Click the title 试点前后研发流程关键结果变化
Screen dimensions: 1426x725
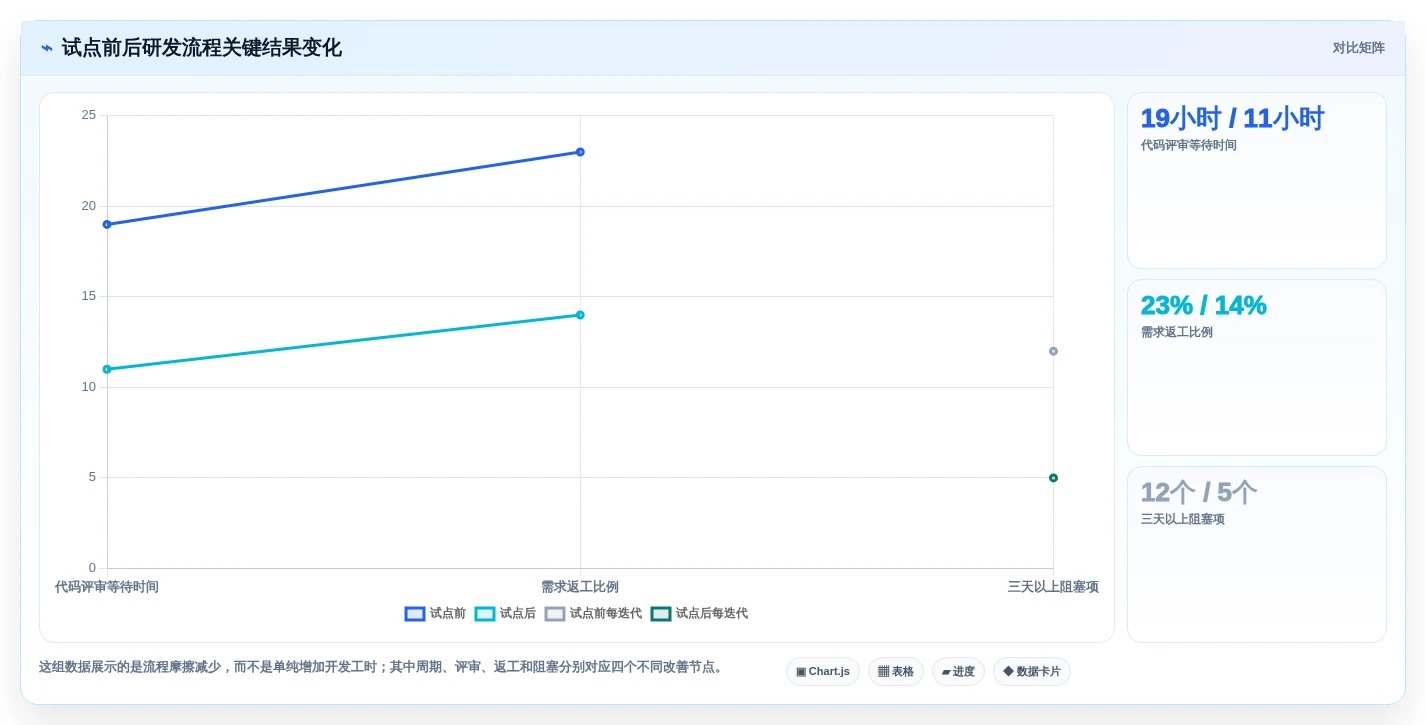[202, 48]
